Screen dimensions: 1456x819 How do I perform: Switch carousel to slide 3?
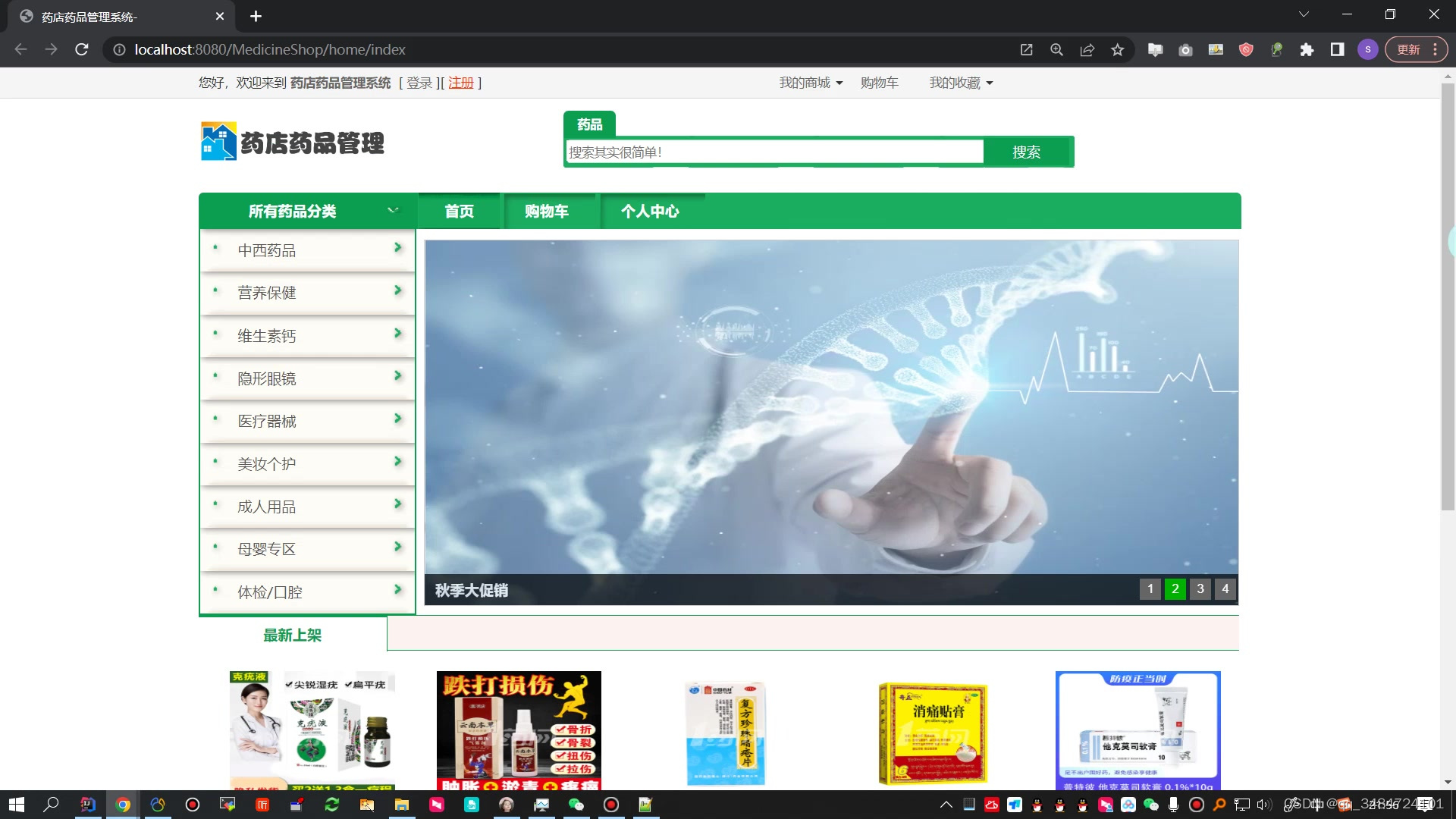tap(1200, 589)
